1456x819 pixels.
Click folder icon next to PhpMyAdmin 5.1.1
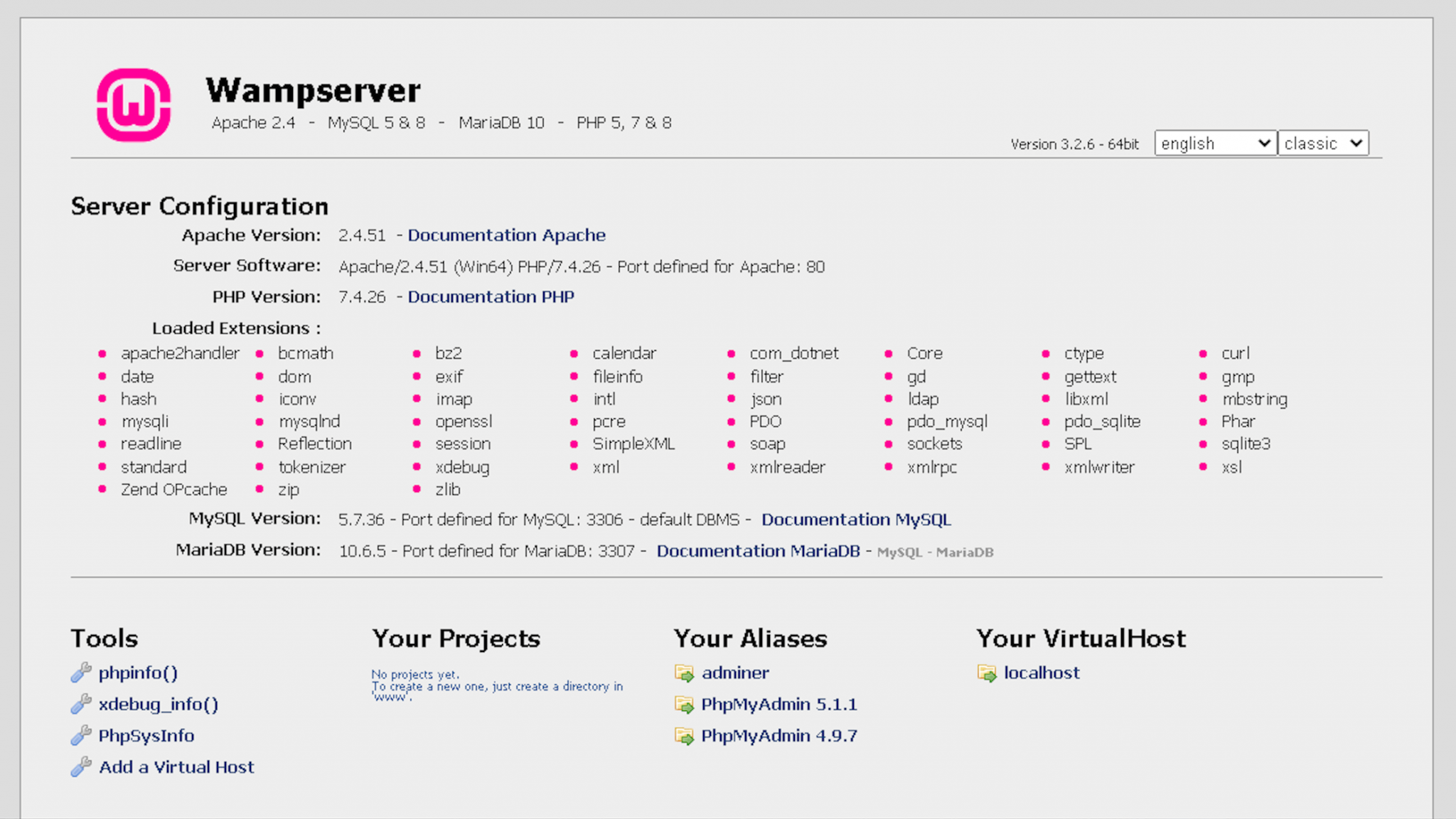click(684, 705)
